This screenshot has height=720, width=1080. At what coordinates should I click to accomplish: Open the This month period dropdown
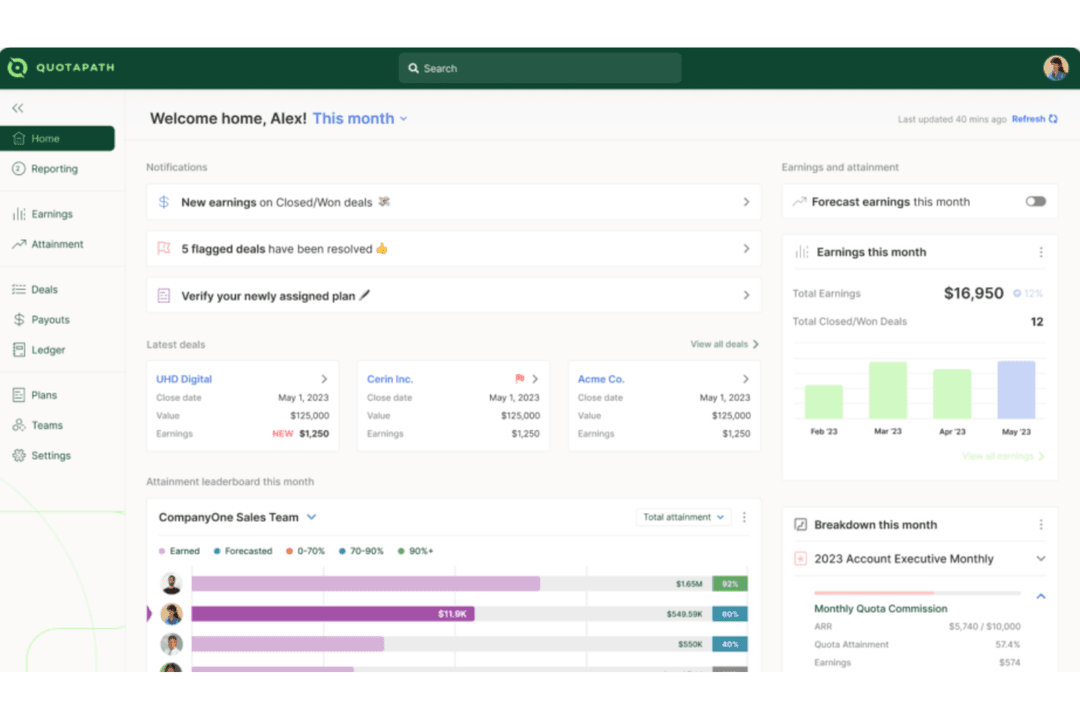click(360, 119)
